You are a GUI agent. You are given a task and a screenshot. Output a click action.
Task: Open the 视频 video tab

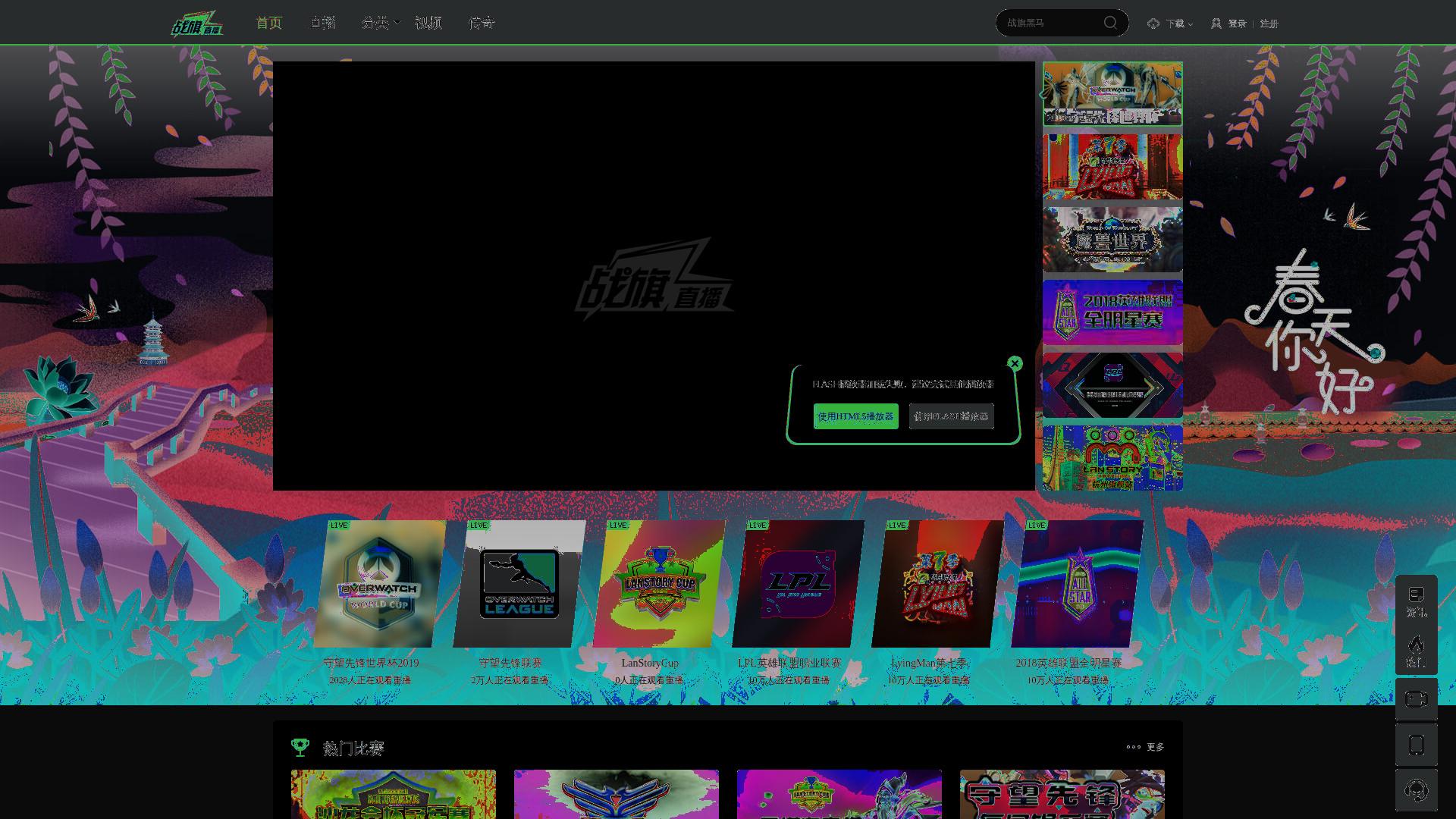[x=428, y=23]
